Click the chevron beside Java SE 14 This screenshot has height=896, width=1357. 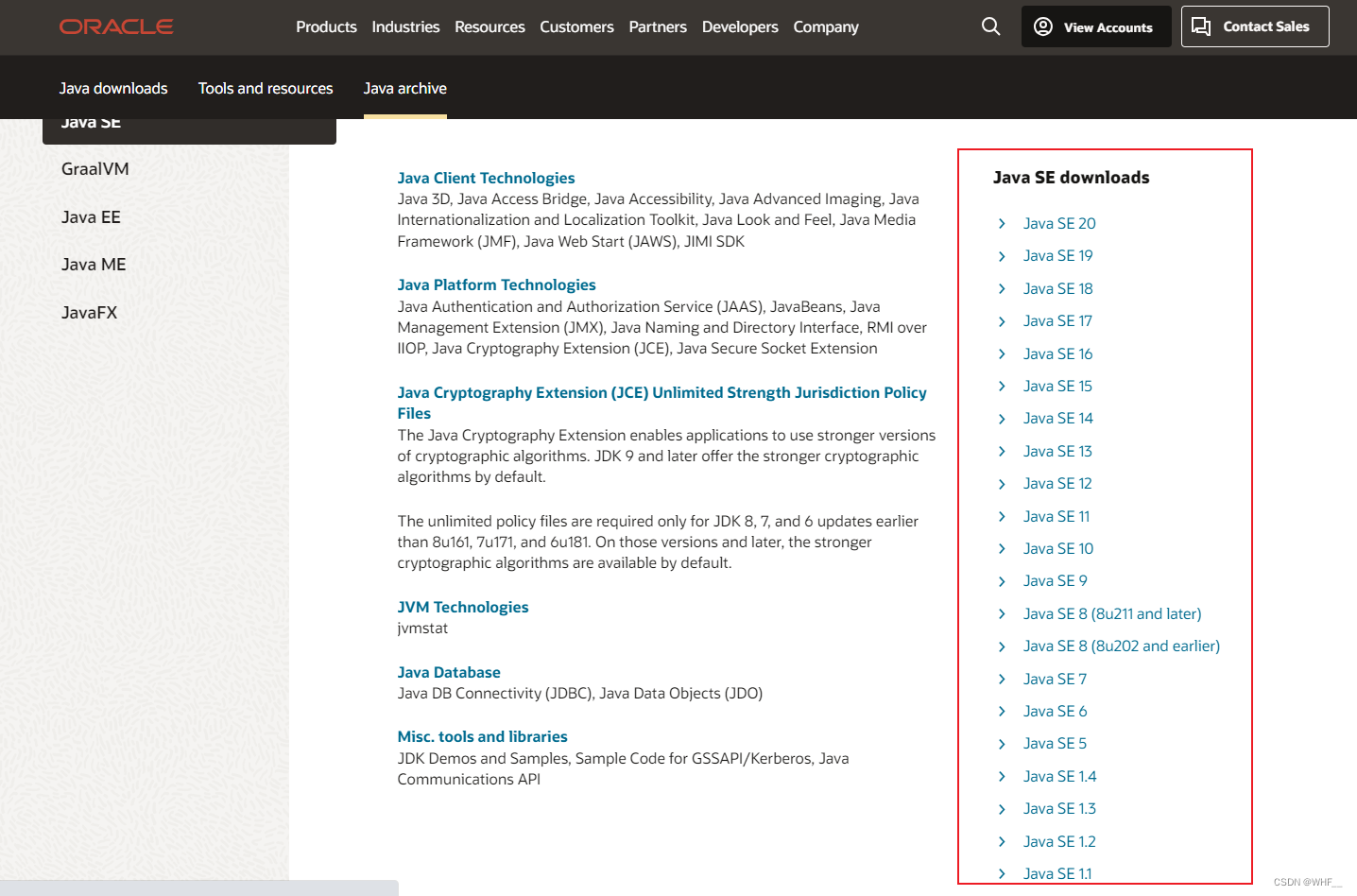tap(1002, 419)
